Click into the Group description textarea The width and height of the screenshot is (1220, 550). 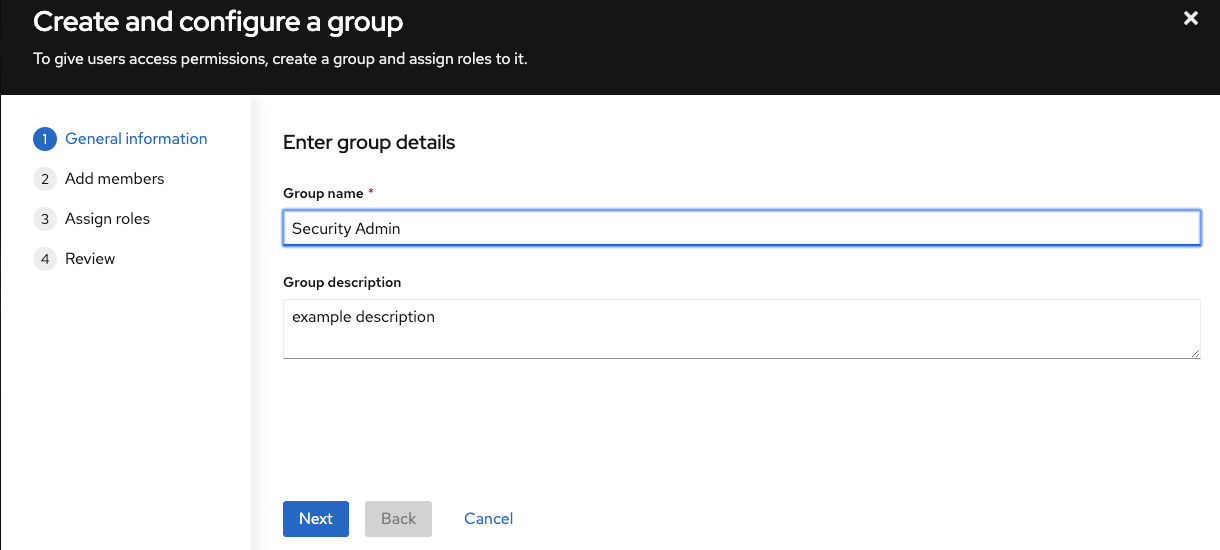click(x=740, y=328)
